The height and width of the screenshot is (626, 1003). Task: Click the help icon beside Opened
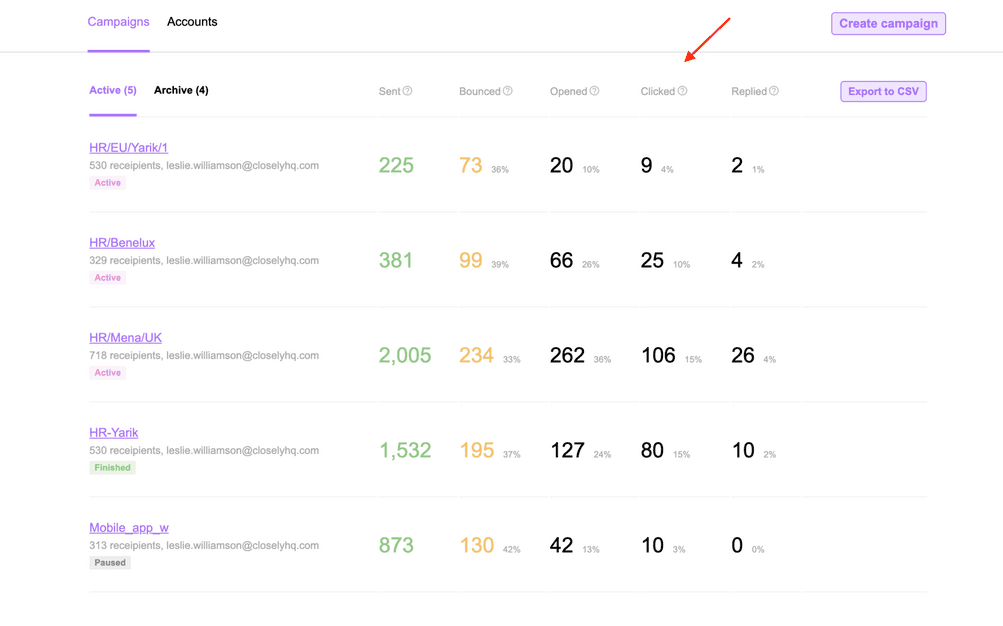coord(594,91)
